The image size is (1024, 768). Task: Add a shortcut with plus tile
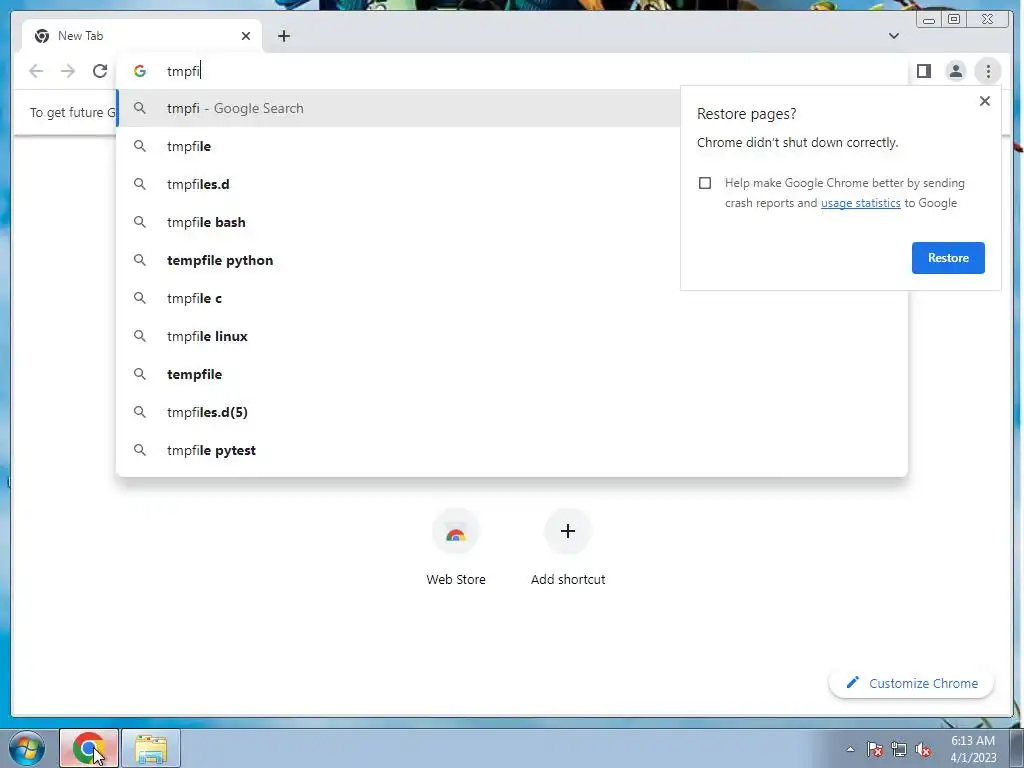click(x=568, y=549)
